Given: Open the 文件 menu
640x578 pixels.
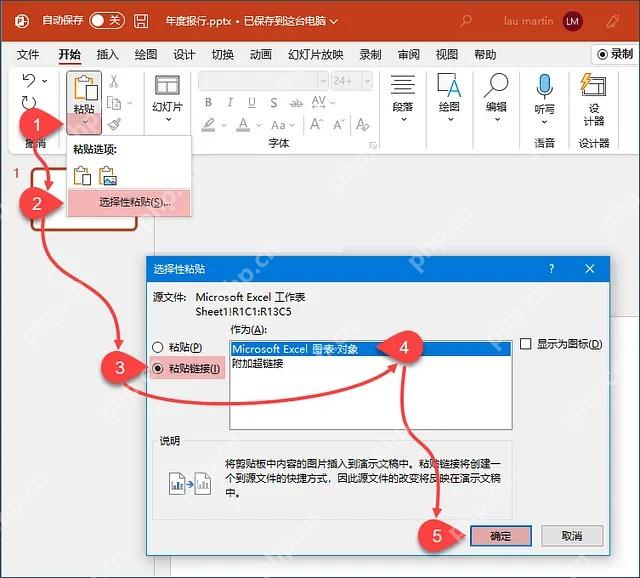Looking at the screenshot, I should pyautogui.click(x=28, y=54).
